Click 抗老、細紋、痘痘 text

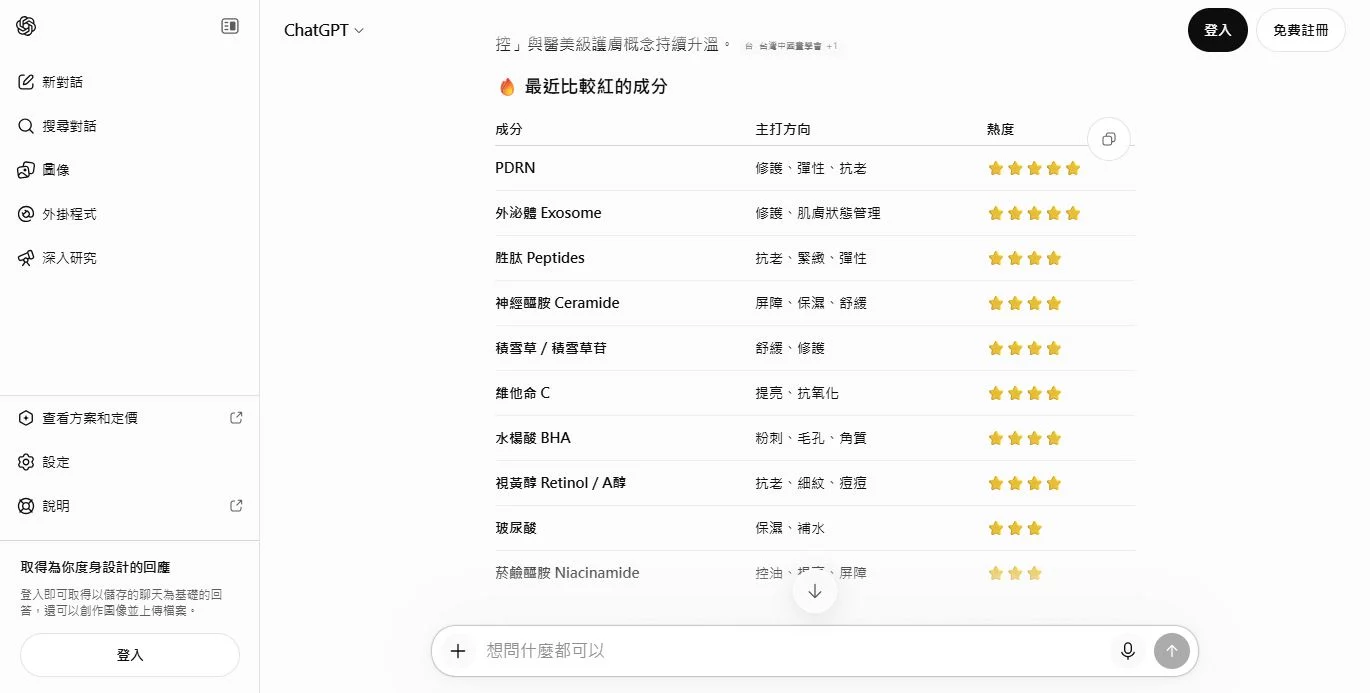tap(811, 483)
